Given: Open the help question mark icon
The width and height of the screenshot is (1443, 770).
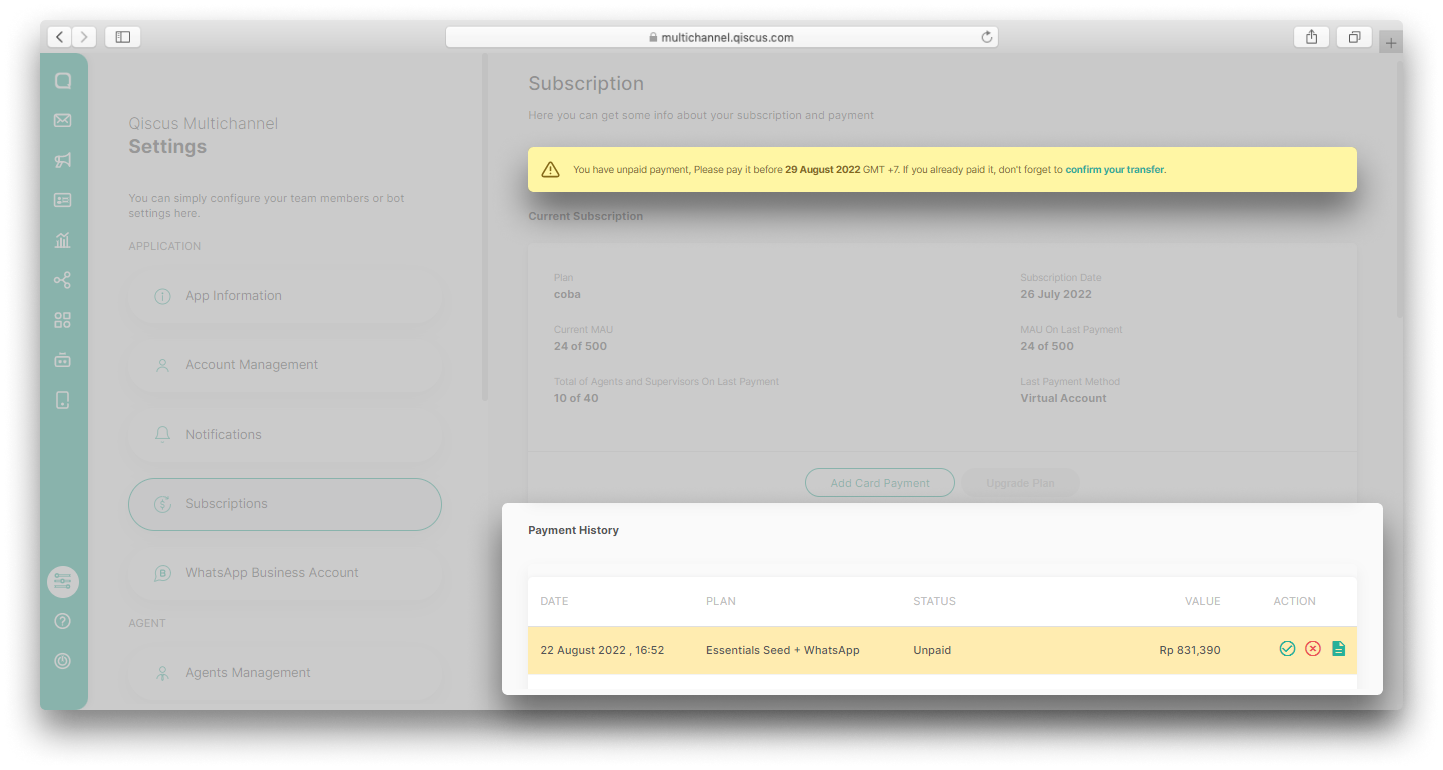Looking at the screenshot, I should [x=62, y=621].
